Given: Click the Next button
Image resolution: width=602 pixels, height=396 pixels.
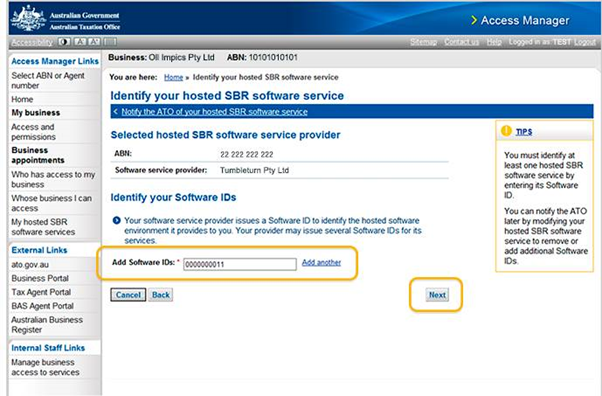Looking at the screenshot, I should [x=437, y=295].
